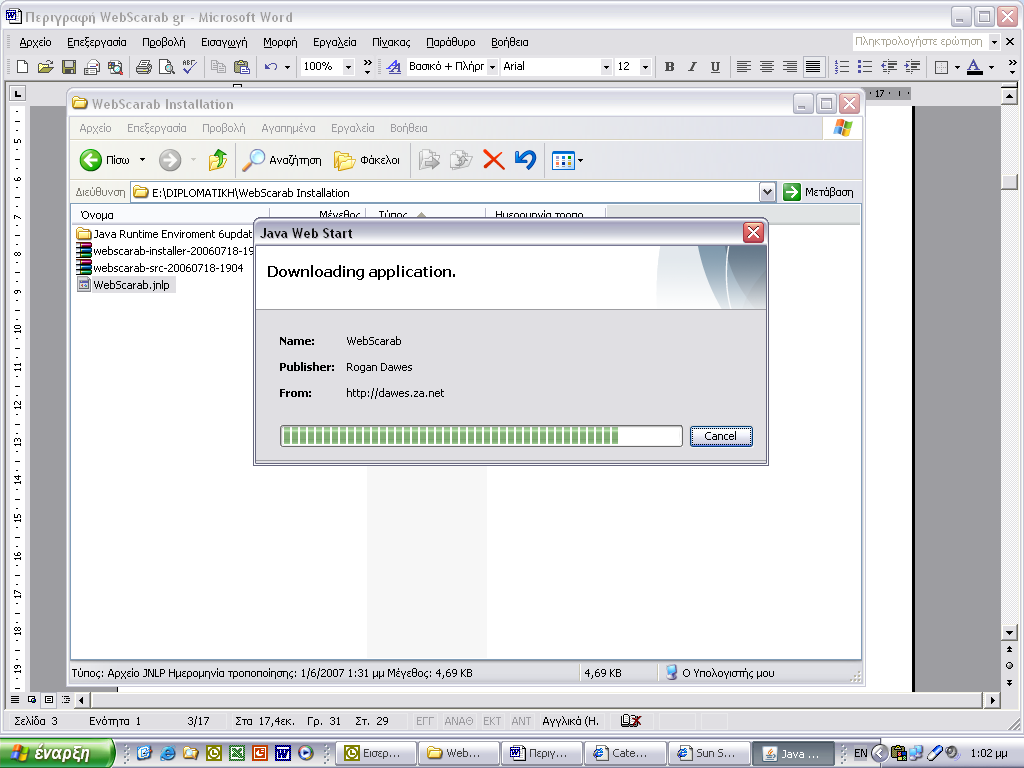Viewport: 1024px width, 768px height.
Task: Toggle bulleted list in Word
Action: coord(865,67)
